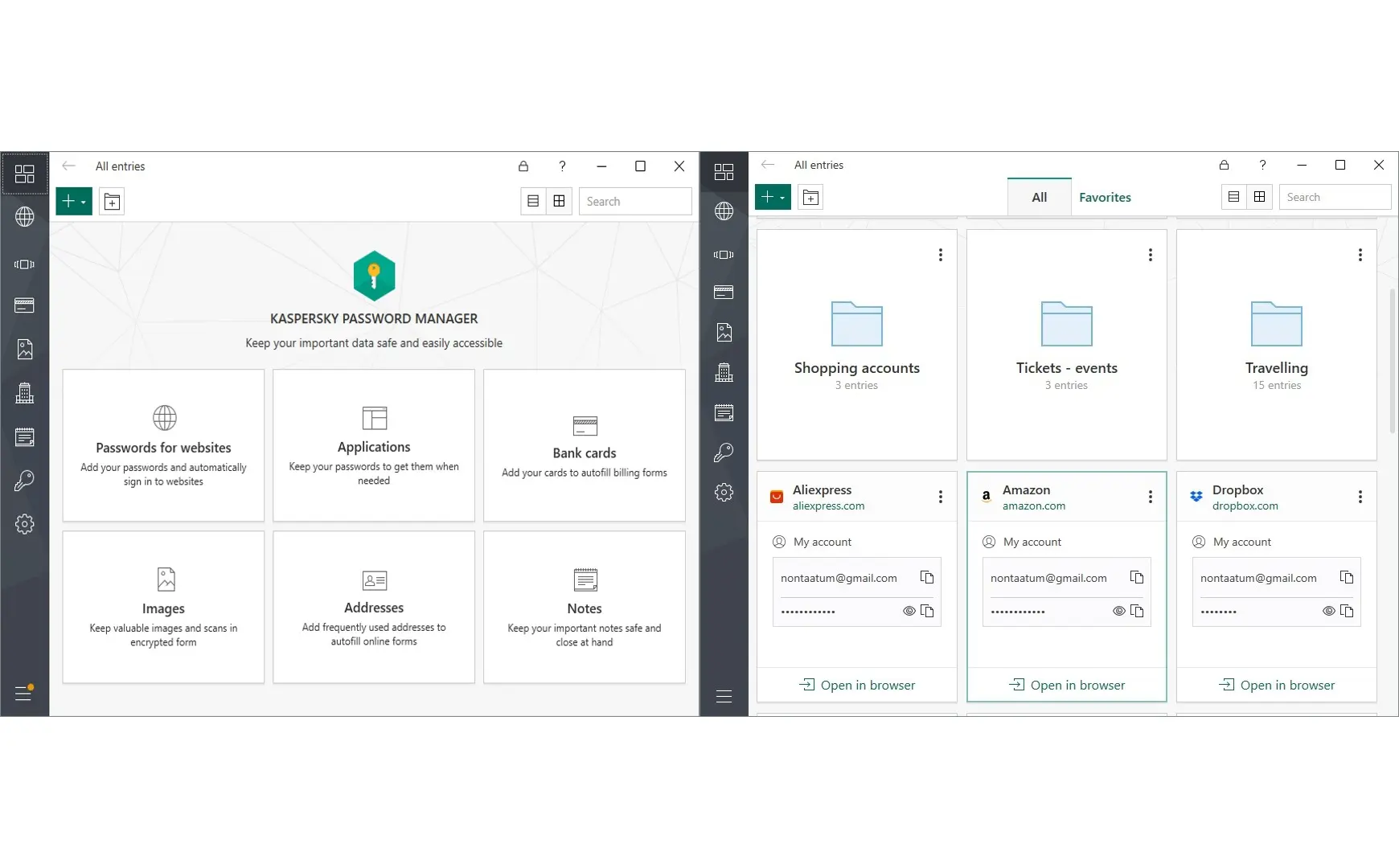Open options menu for Shopping accounts folder
The image size is (1399, 868).
(x=940, y=255)
